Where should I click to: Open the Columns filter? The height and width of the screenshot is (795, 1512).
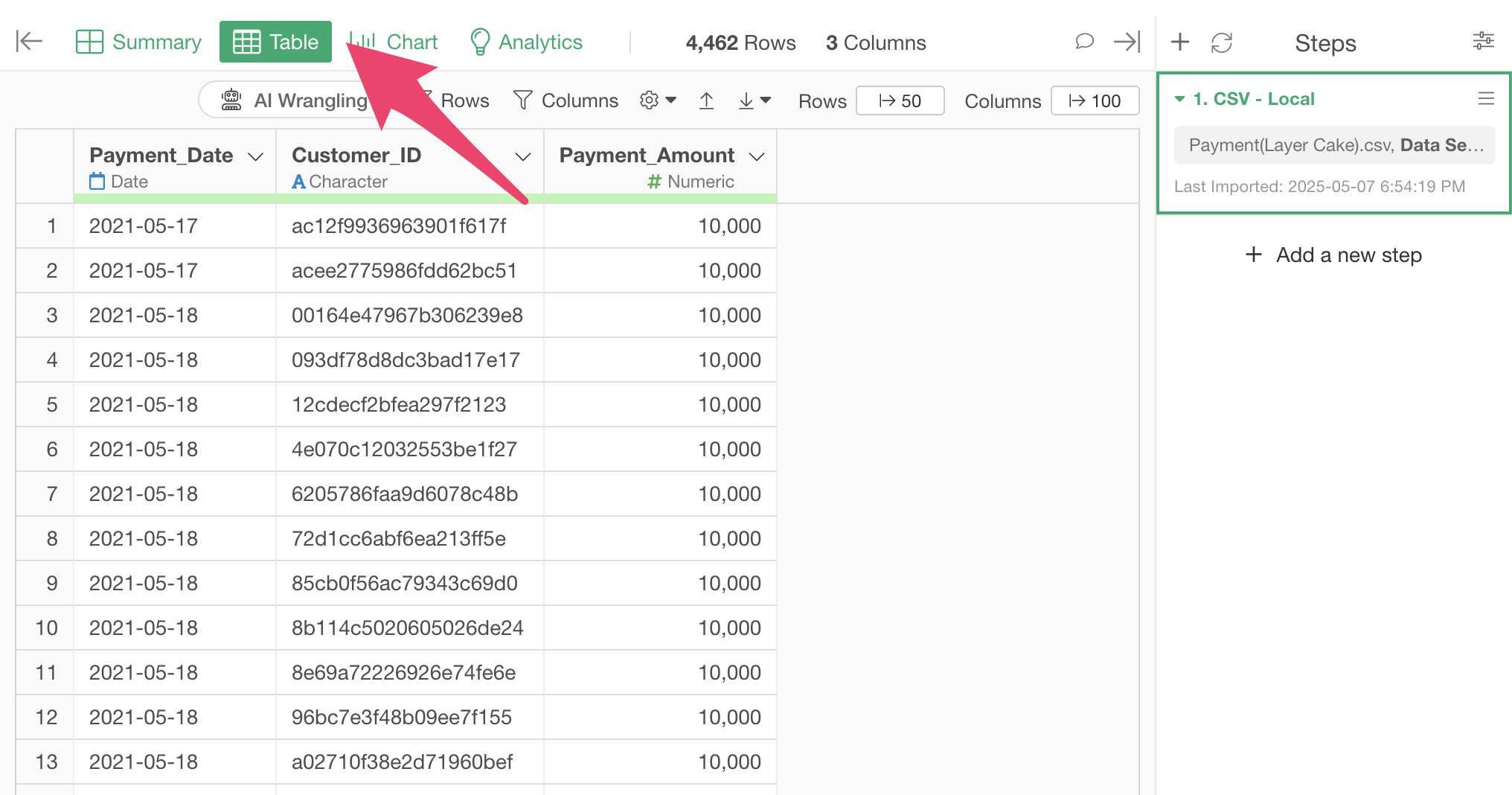[566, 100]
